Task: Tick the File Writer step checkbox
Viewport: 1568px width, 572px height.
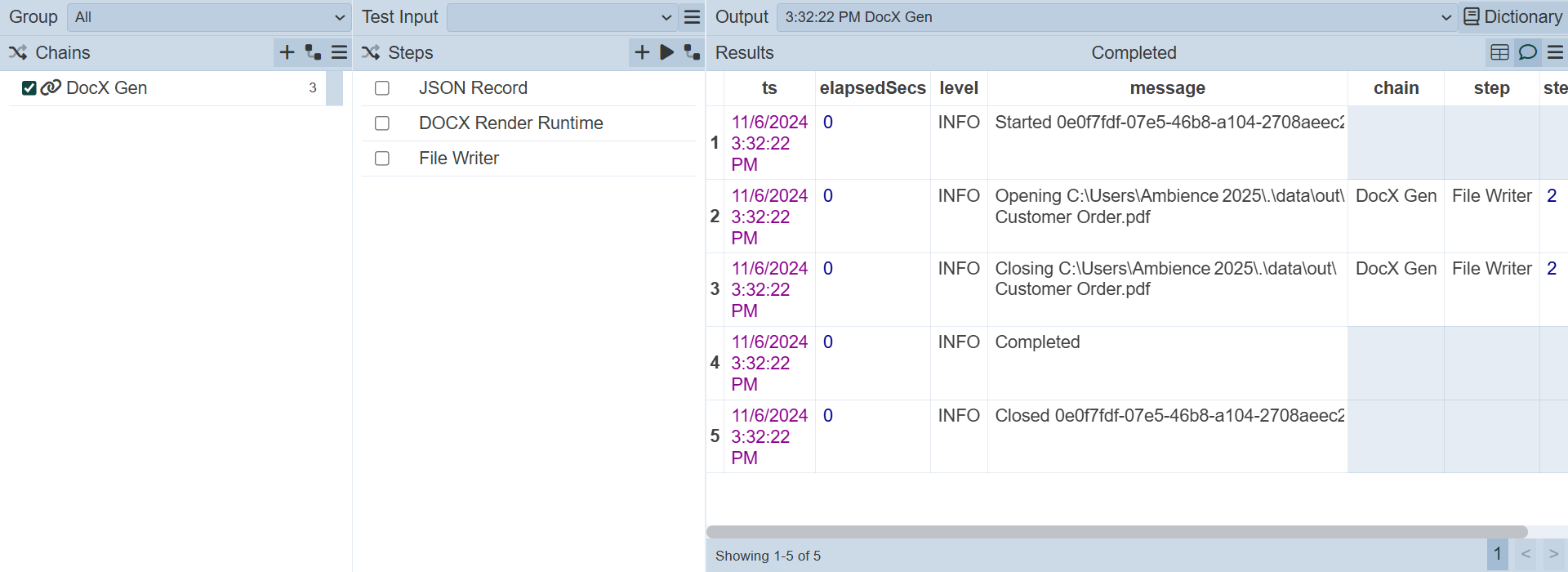Action: point(382,159)
